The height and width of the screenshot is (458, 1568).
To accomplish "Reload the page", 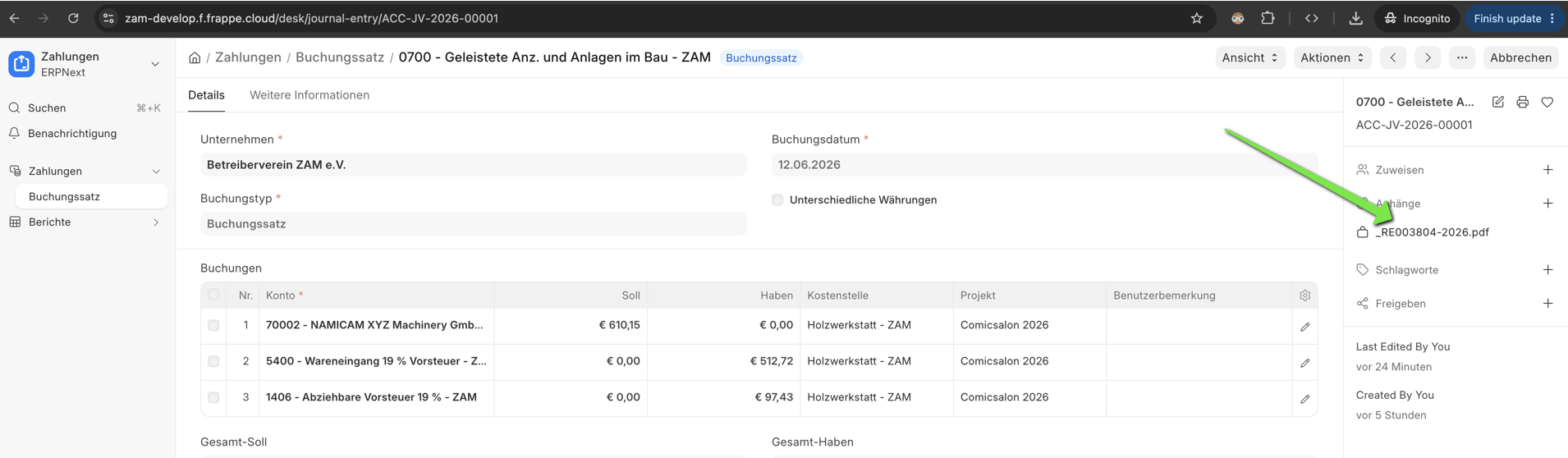I will [73, 18].
